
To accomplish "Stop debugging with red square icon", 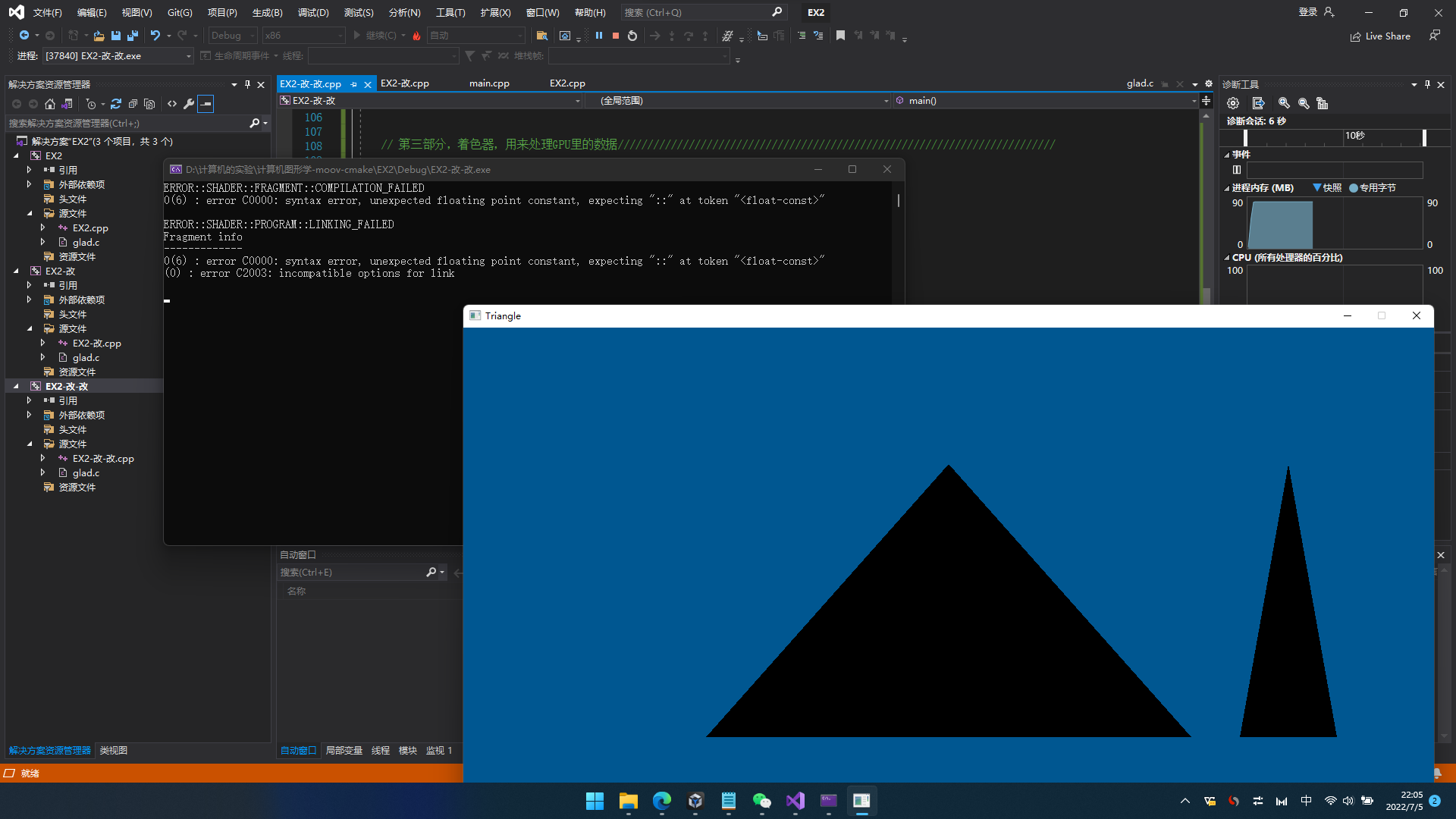I will point(616,36).
